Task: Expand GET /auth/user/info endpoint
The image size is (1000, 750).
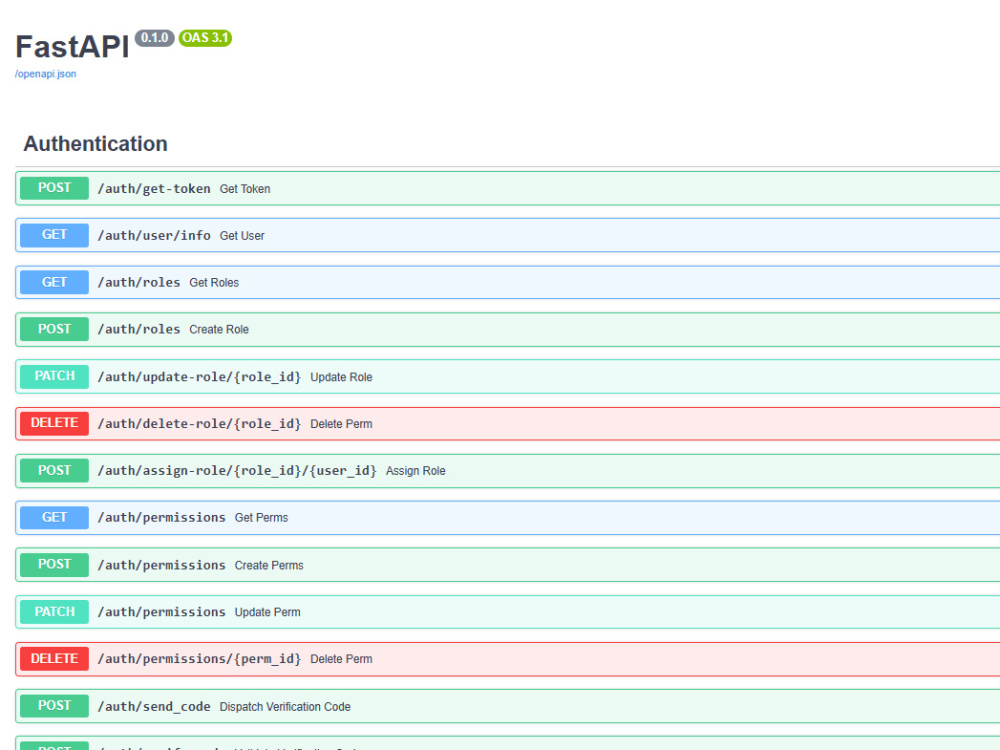Action: (508, 235)
